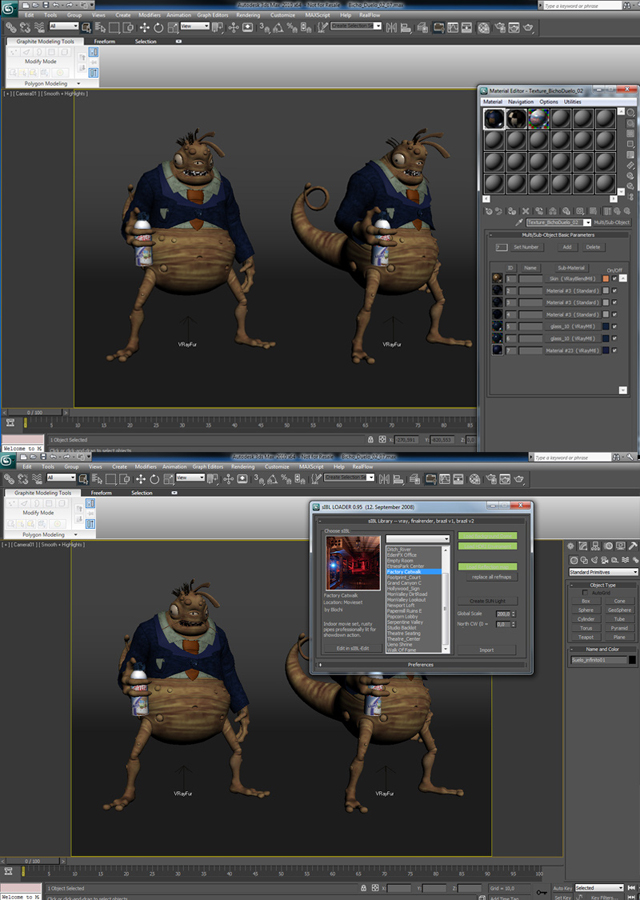The width and height of the screenshot is (640, 900).
Task: Open MAXScript menu in bottom window
Action: (311, 467)
